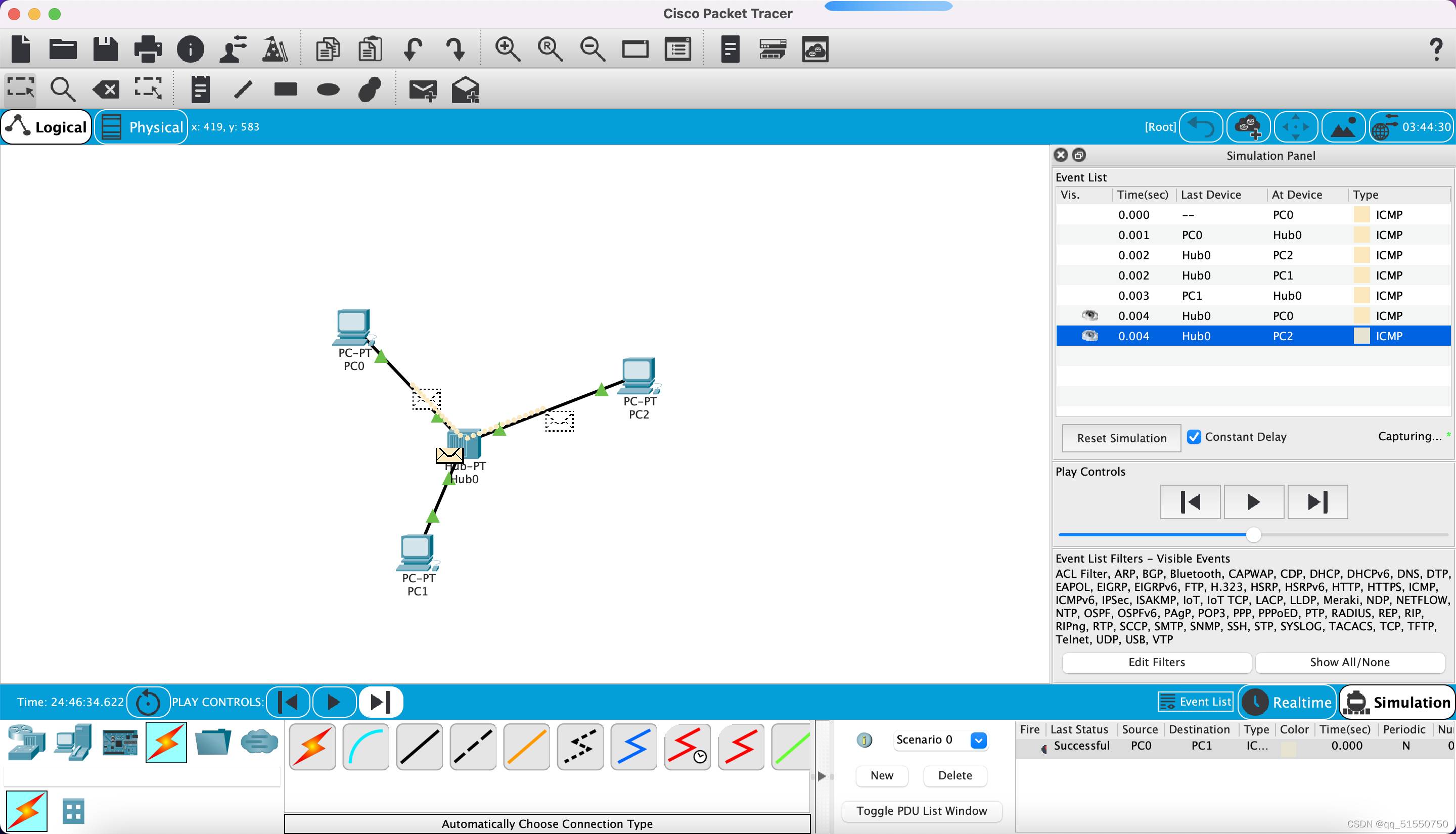Viewport: 1456px width, 834px height.
Task: Zoom in on the workspace
Action: tap(508, 49)
